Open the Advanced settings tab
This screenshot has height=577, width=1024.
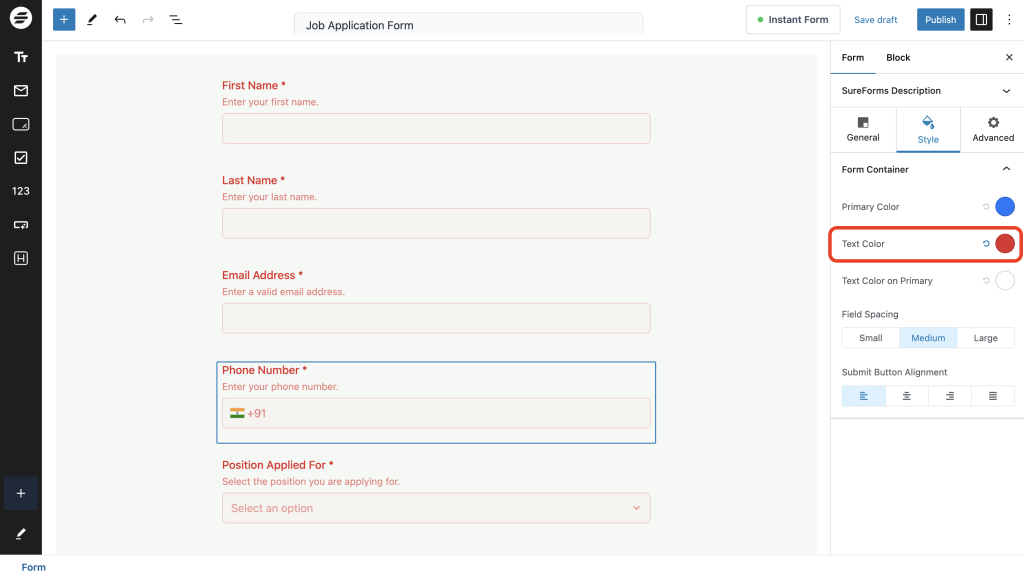992,129
